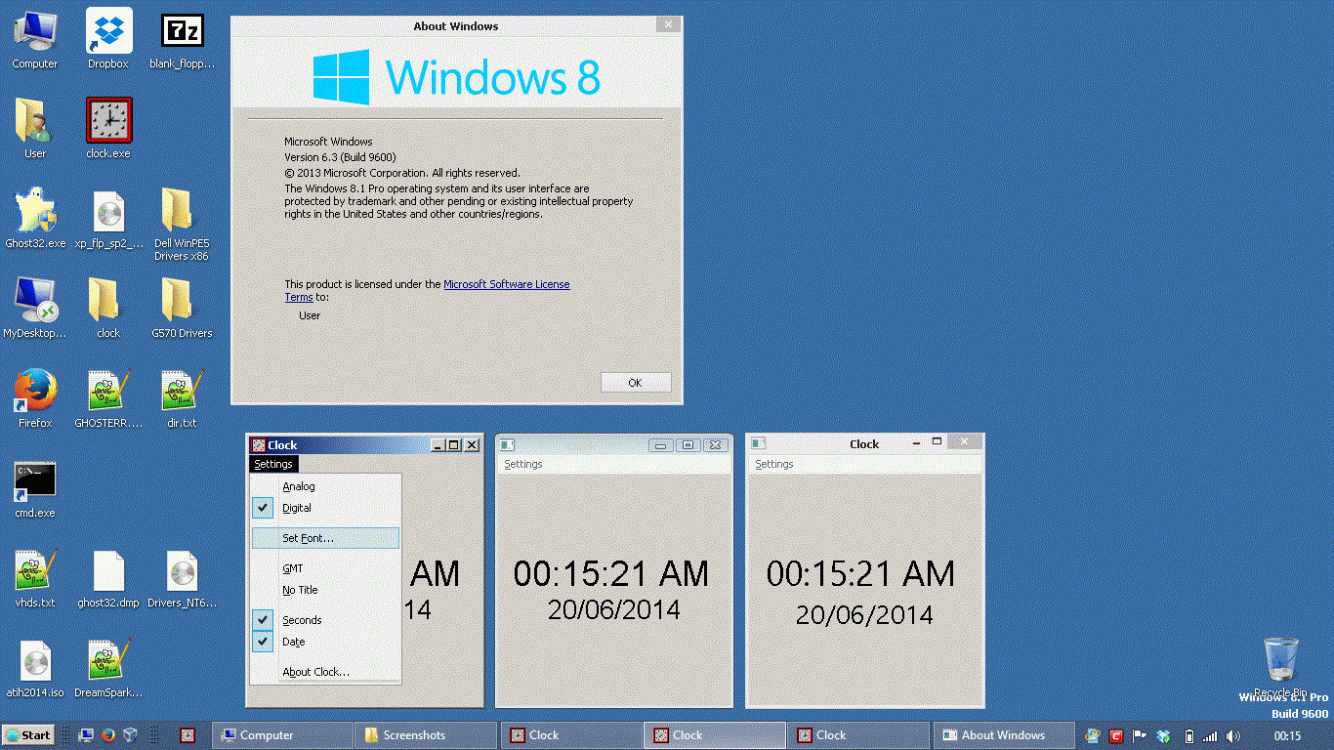Screen dimensions: 1334x750
Task: Open Settings menu in the untitled clock window
Action: [523, 464]
